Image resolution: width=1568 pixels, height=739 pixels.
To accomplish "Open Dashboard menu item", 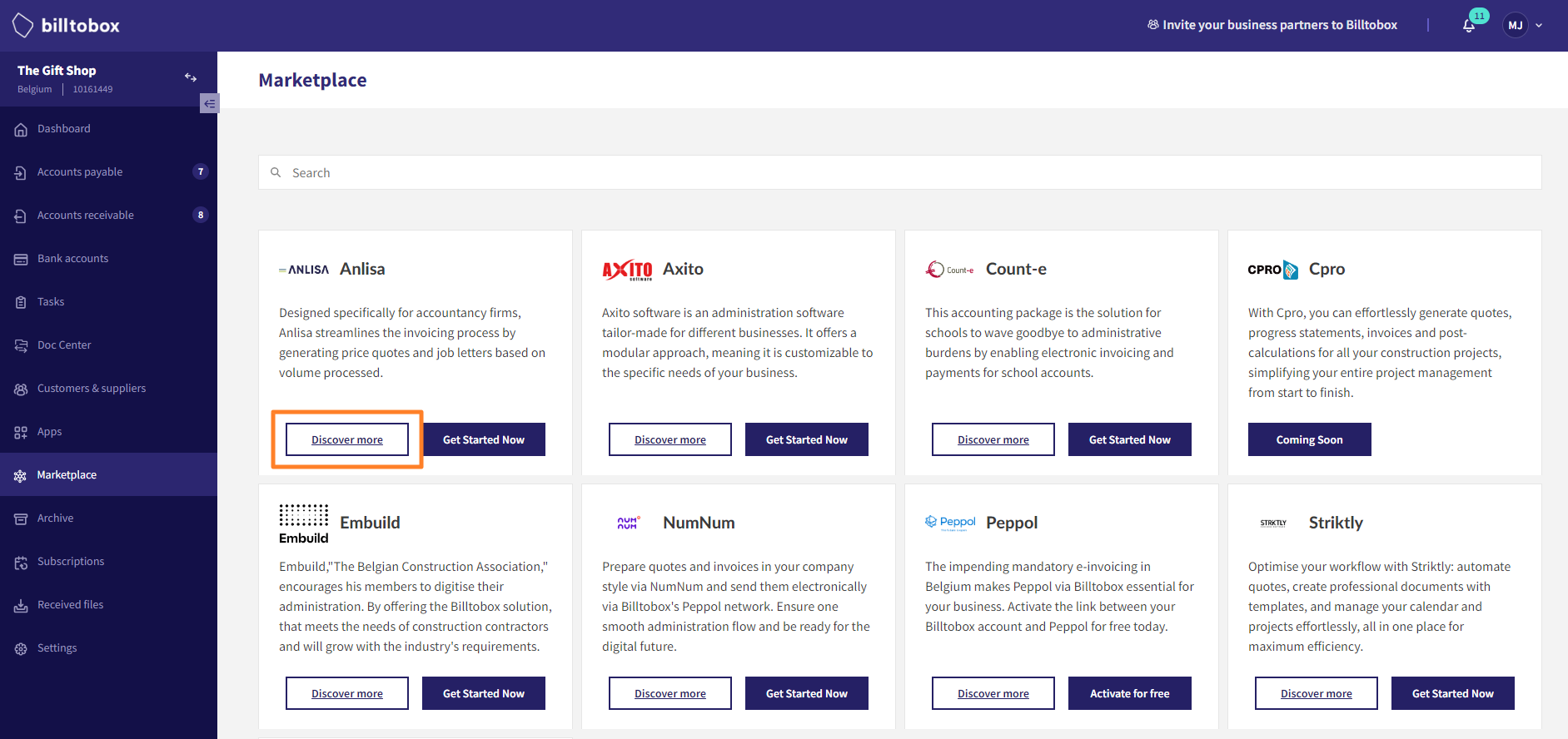I will (64, 128).
